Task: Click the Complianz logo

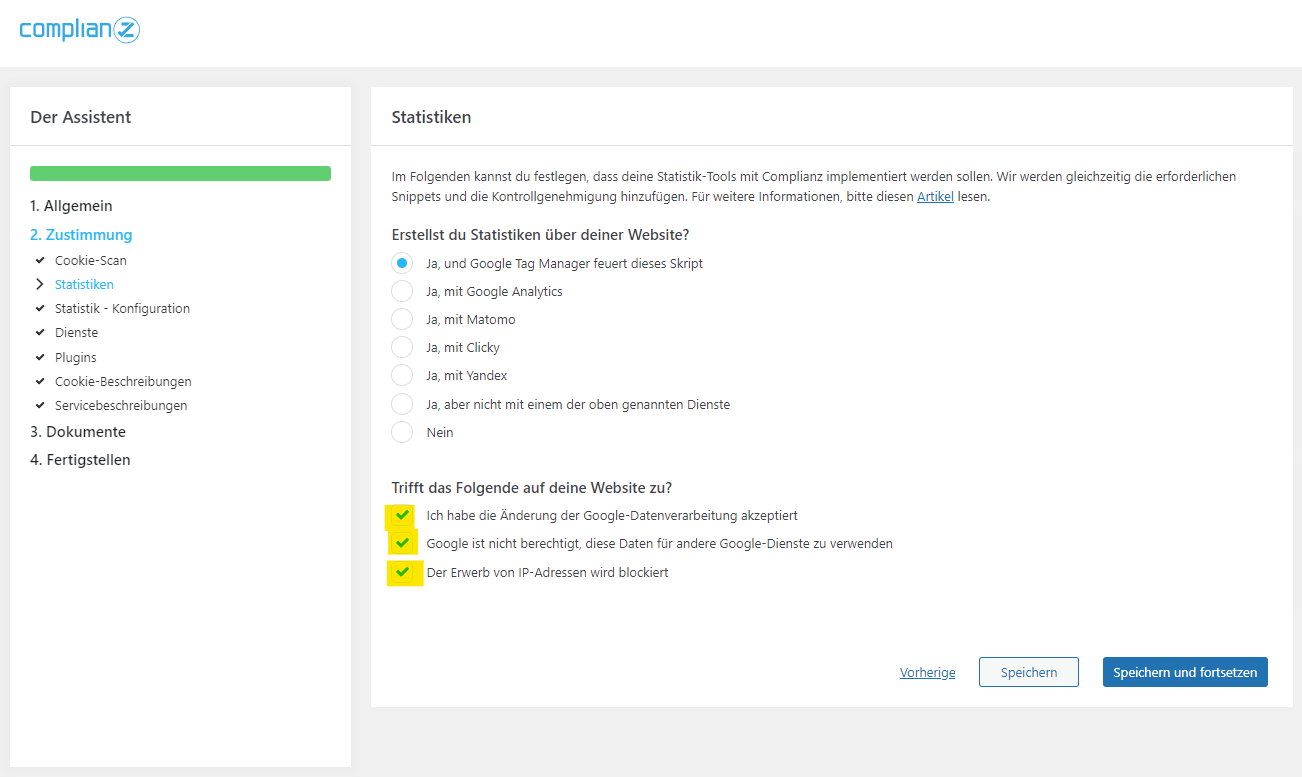Action: [x=80, y=30]
